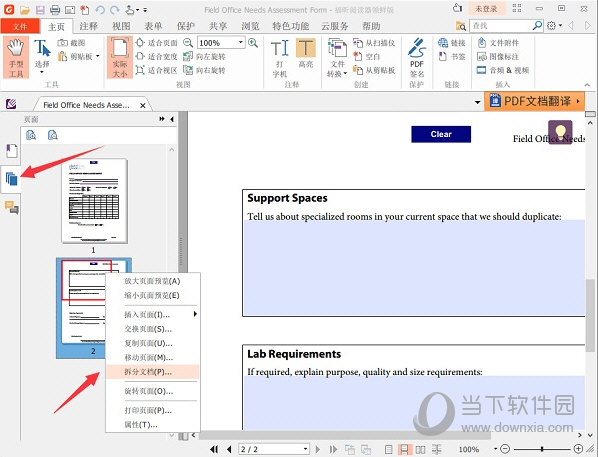Click the zoom slider in status bar
This screenshot has width=598, height=457.
pyautogui.click(x=542, y=449)
